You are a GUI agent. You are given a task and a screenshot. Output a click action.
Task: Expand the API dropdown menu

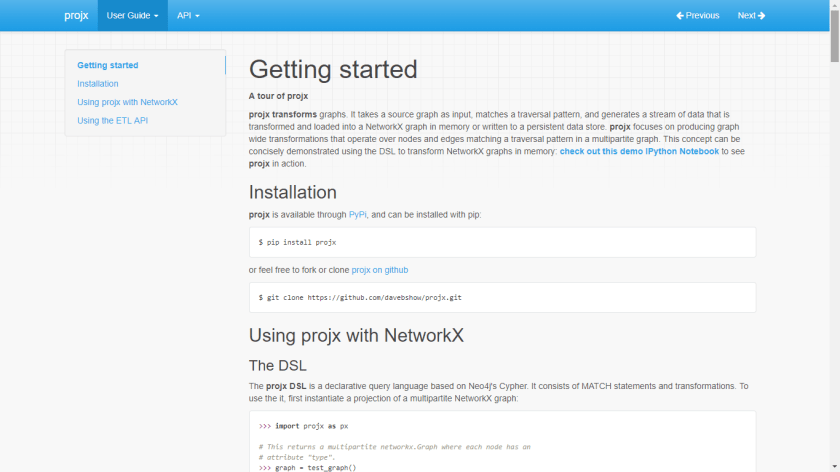coord(188,15)
